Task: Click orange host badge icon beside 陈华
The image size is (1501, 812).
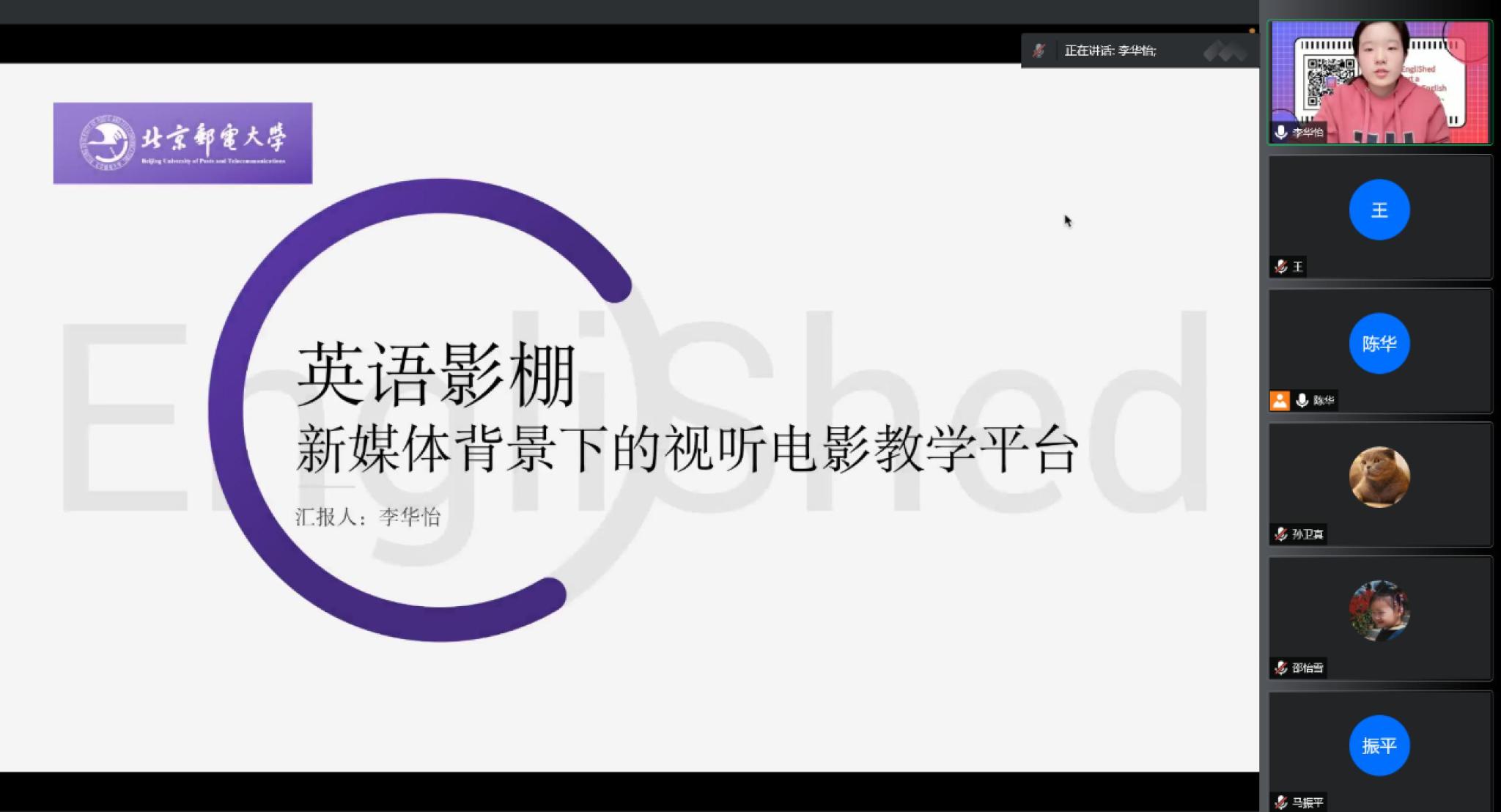Action: [x=1280, y=401]
